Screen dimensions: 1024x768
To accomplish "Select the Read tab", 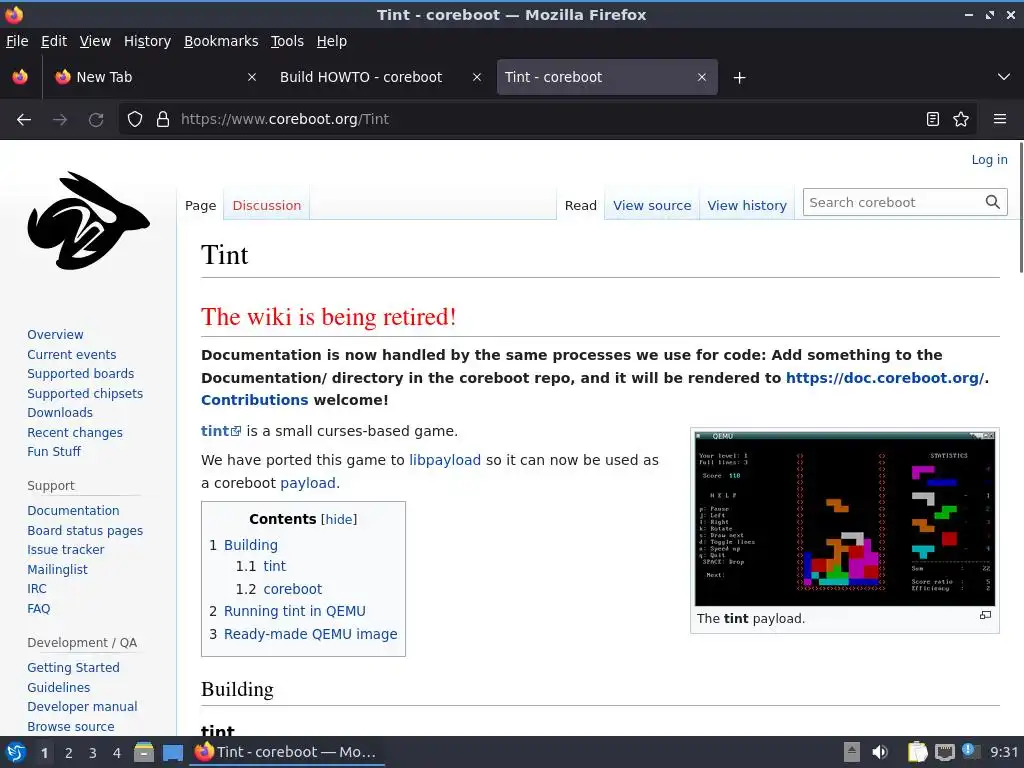I will (x=581, y=205).
